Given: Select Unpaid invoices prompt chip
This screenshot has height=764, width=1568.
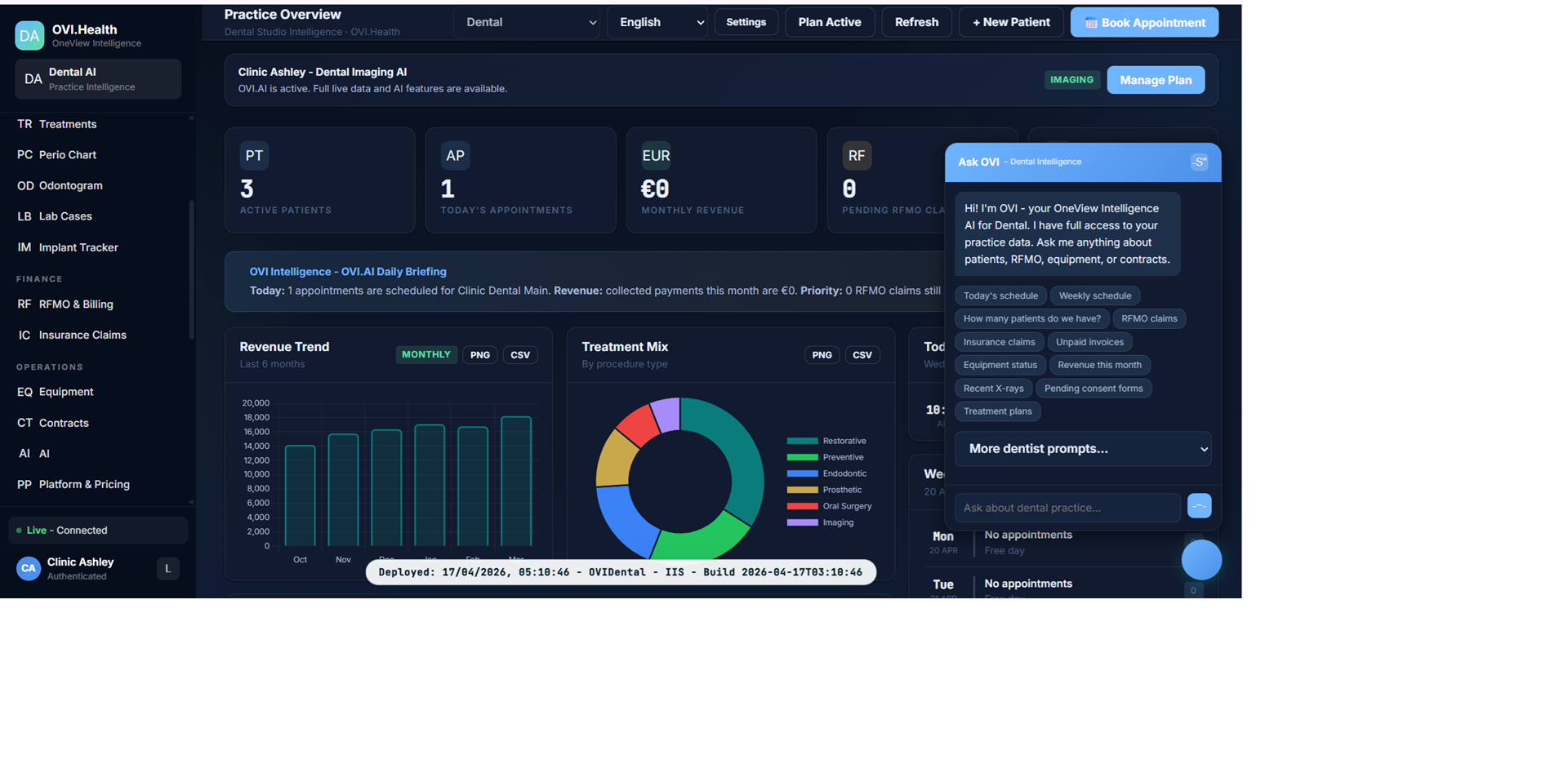Looking at the screenshot, I should tap(1089, 342).
